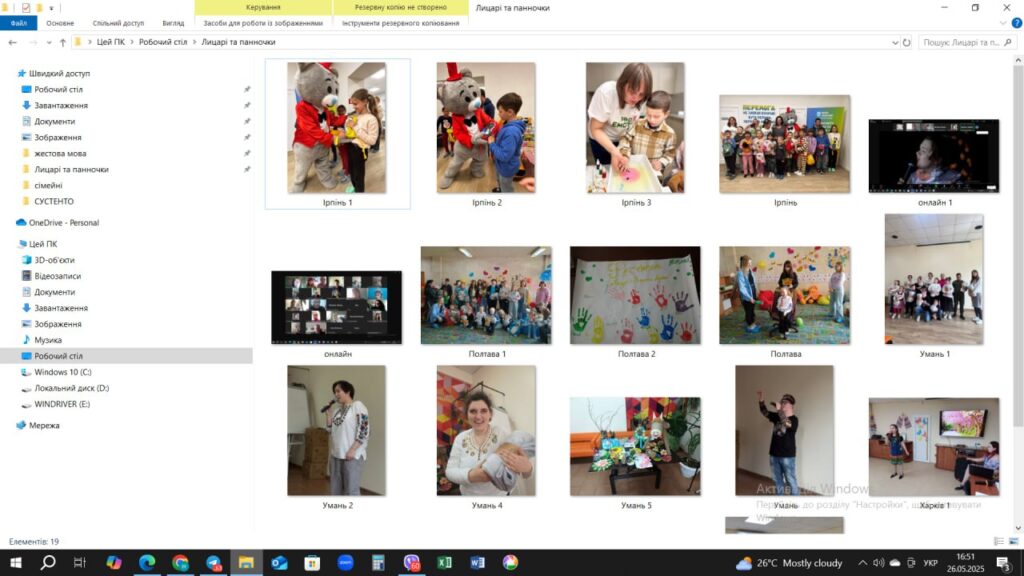1024x576 pixels.
Task: Click Лицарі та панночки breadcrumb segment
Action: coord(238,42)
